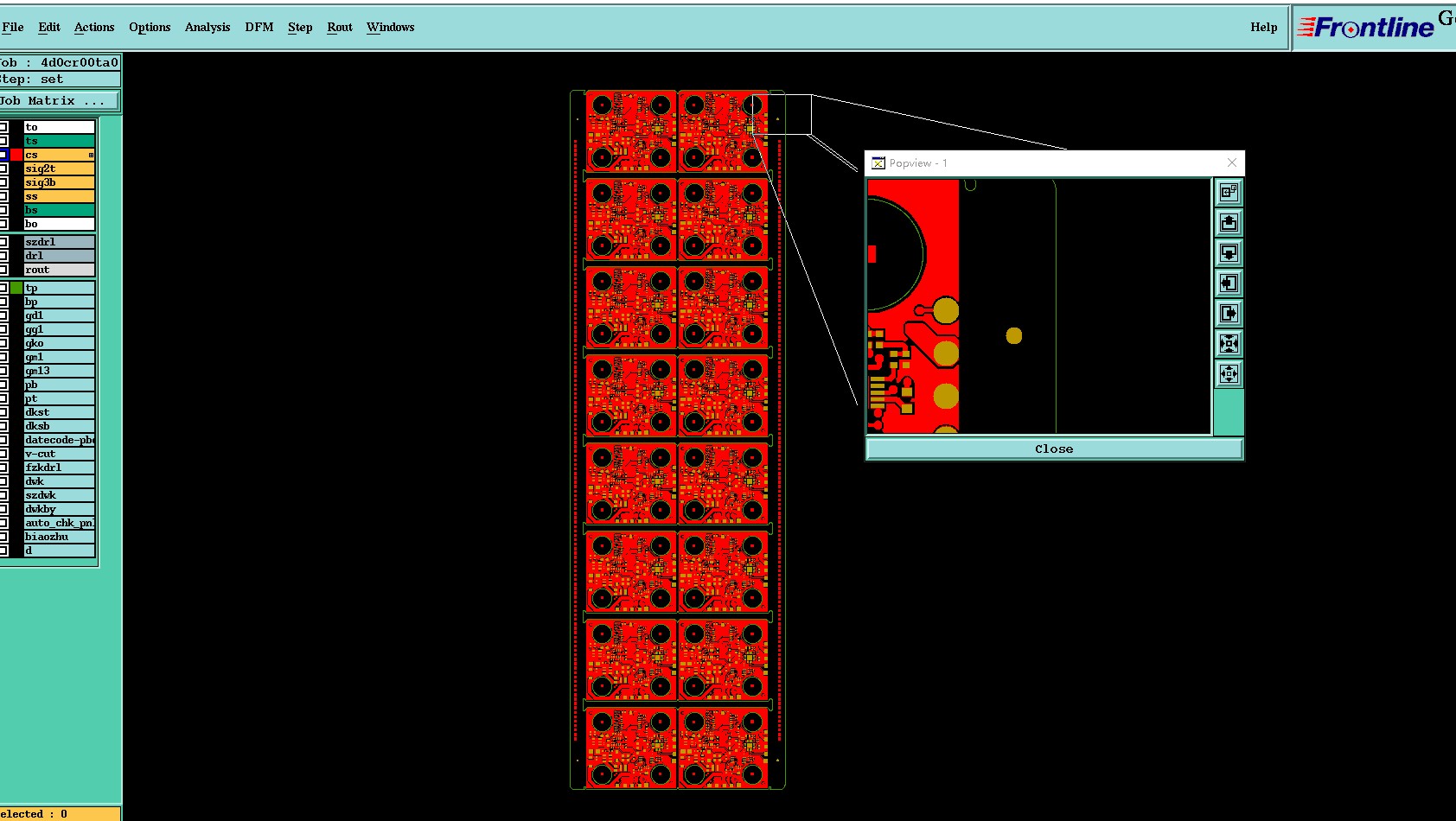Screen dimensions: 1456x821
Task: Click the green color swatch of tp layer
Action: tap(16, 288)
